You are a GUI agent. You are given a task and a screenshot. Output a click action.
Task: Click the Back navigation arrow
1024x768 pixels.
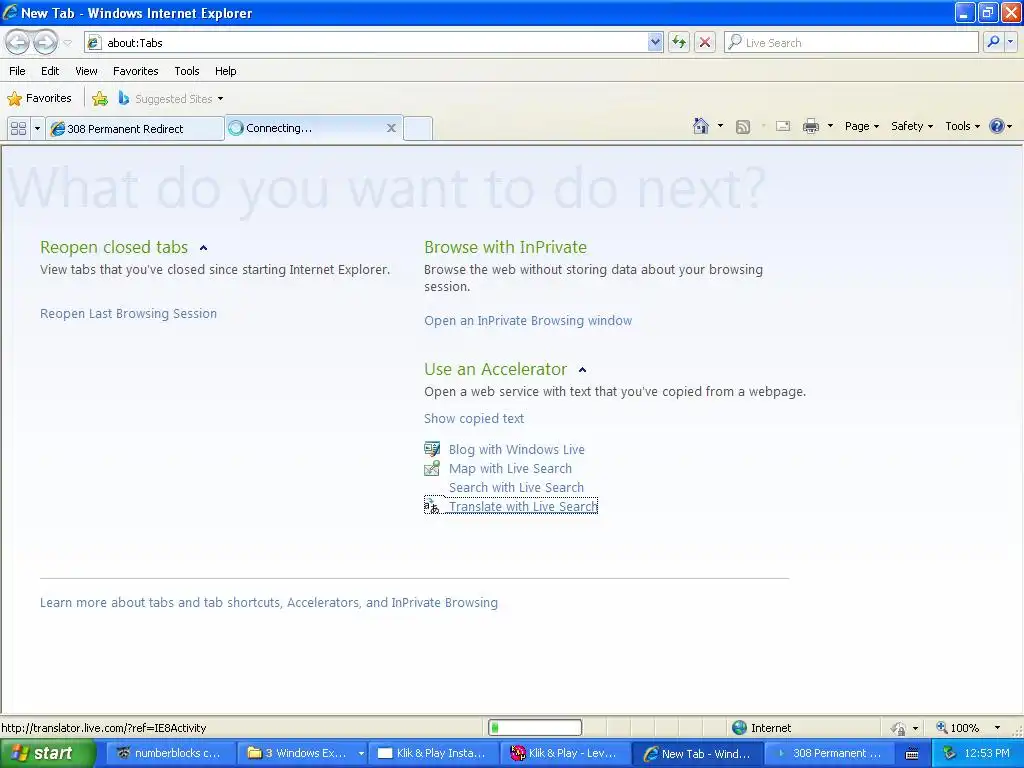pos(18,42)
